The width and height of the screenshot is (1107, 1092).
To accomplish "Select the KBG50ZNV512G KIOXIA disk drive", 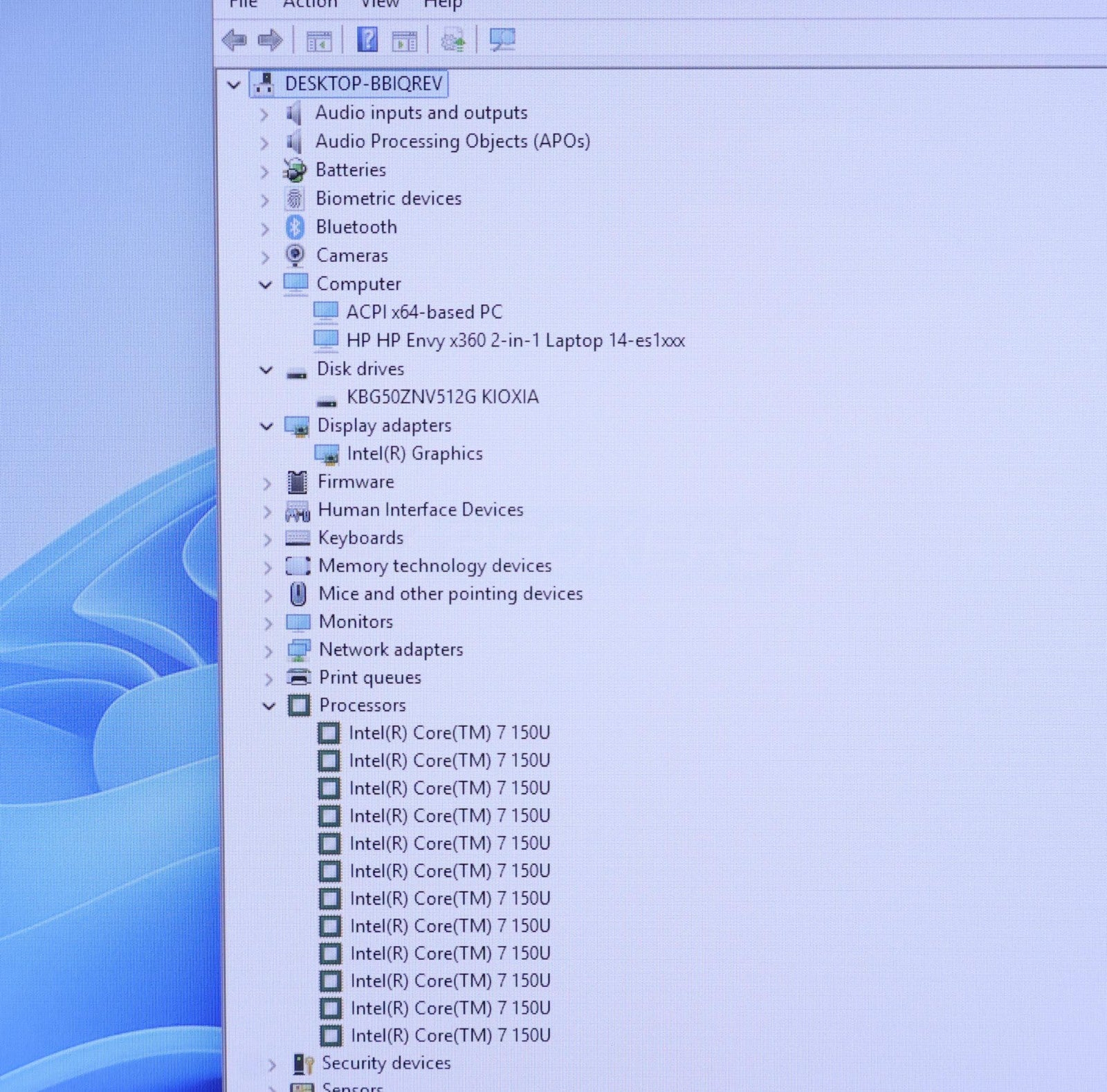I will tap(442, 397).
